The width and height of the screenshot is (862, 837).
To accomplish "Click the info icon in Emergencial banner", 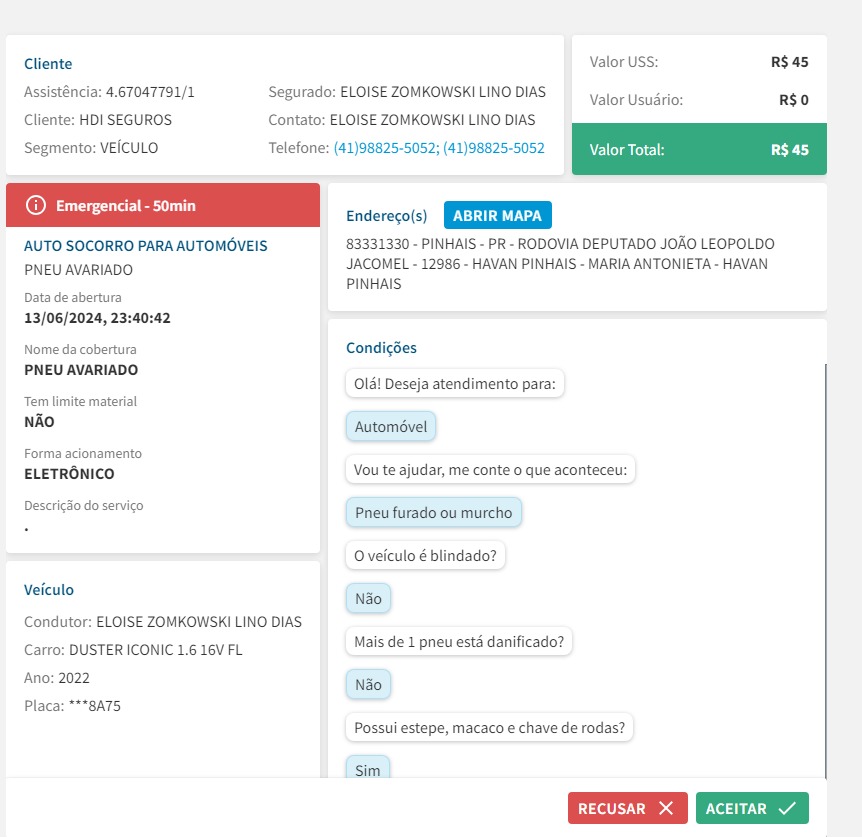I will pyautogui.click(x=36, y=205).
